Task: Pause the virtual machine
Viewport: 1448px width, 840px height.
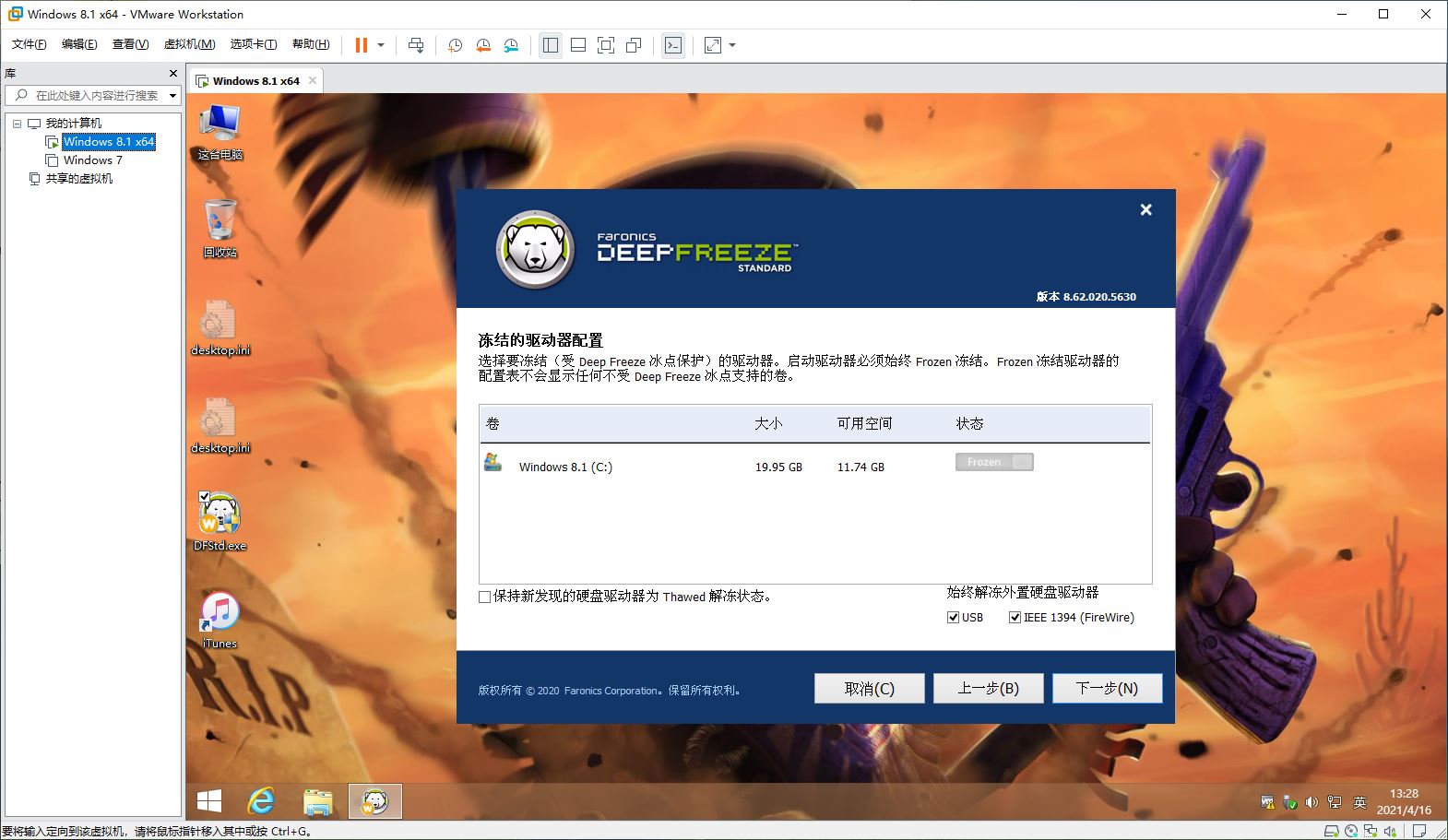Action: point(362,45)
